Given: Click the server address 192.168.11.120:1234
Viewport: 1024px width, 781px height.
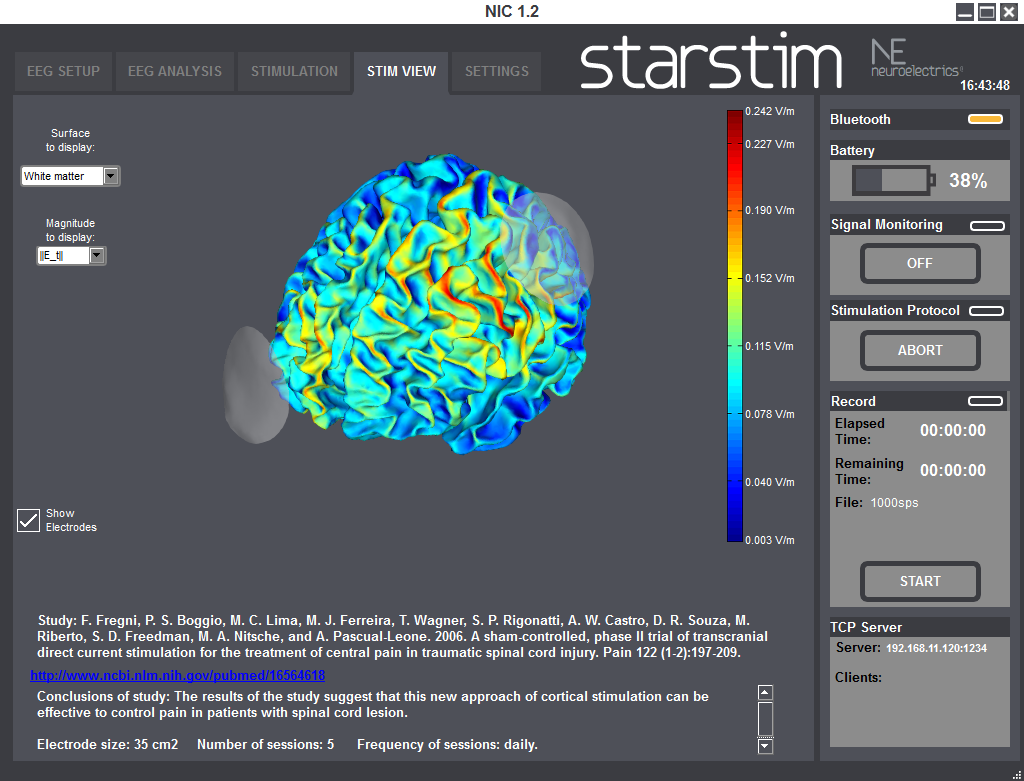Looking at the screenshot, I should point(936,648).
